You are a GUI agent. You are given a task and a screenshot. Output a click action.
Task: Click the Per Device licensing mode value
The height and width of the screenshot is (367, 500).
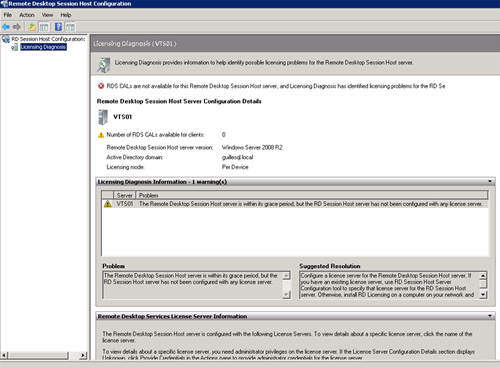(235, 167)
